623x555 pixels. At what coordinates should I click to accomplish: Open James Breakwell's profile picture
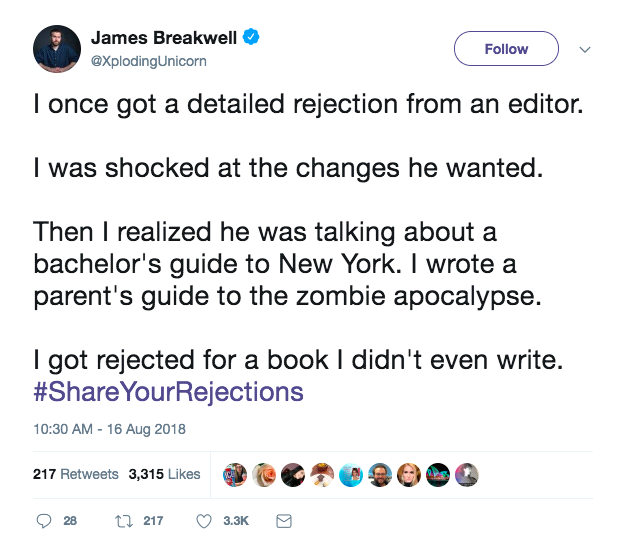[56, 49]
